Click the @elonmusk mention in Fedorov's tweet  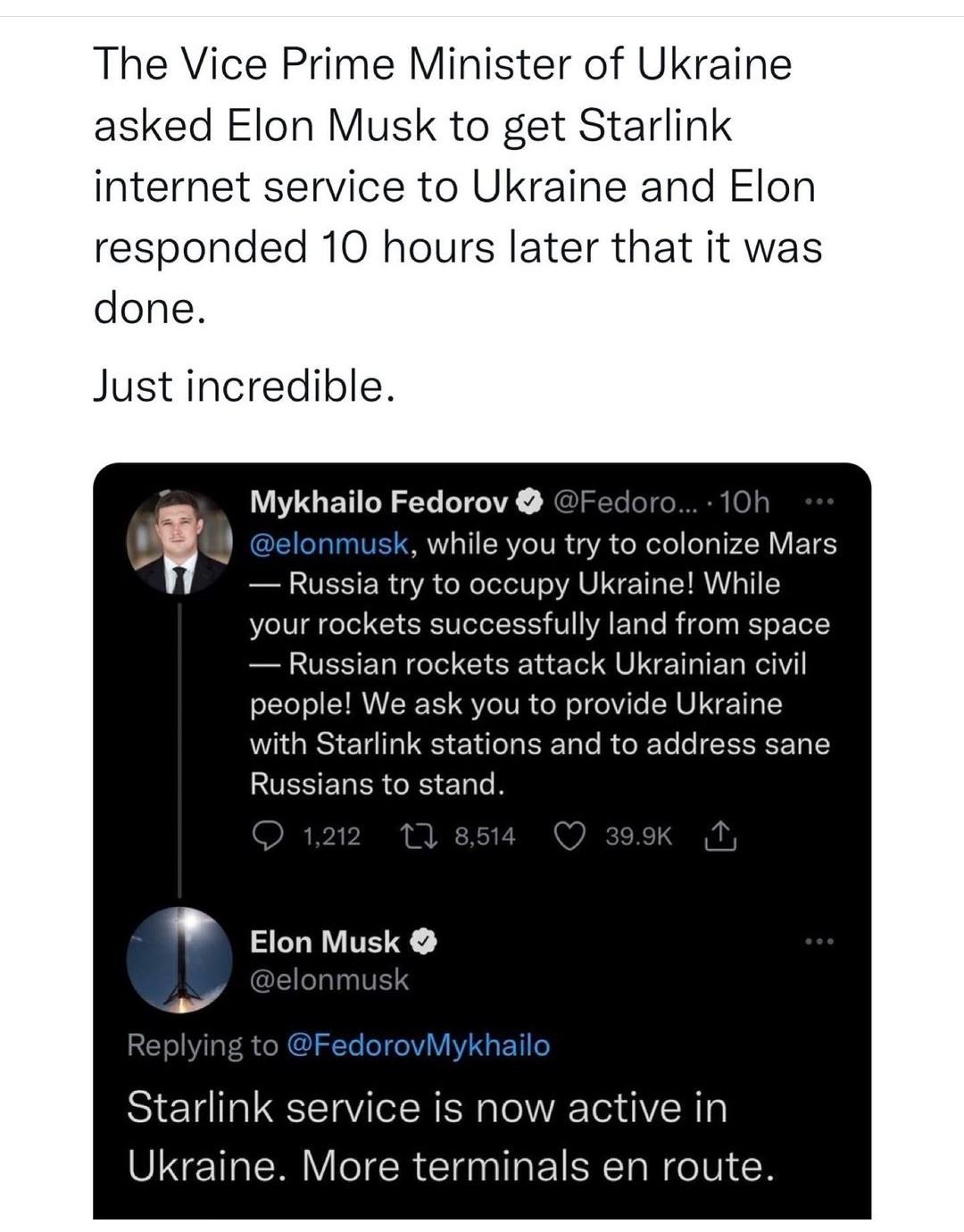pos(328,544)
